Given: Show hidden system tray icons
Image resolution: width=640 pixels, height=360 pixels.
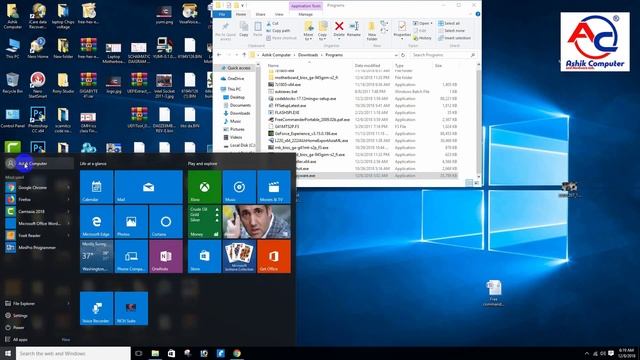Looking at the screenshot, I should coord(587,353).
